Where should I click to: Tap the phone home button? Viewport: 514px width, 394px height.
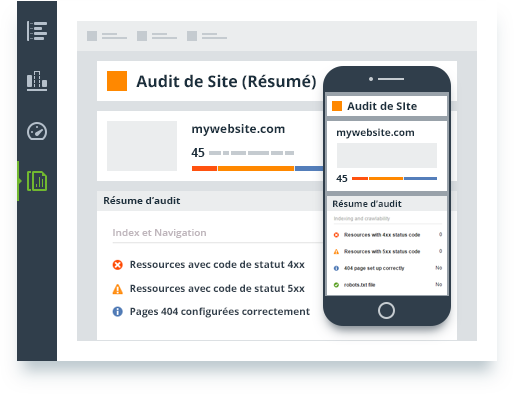pyautogui.click(x=386, y=311)
